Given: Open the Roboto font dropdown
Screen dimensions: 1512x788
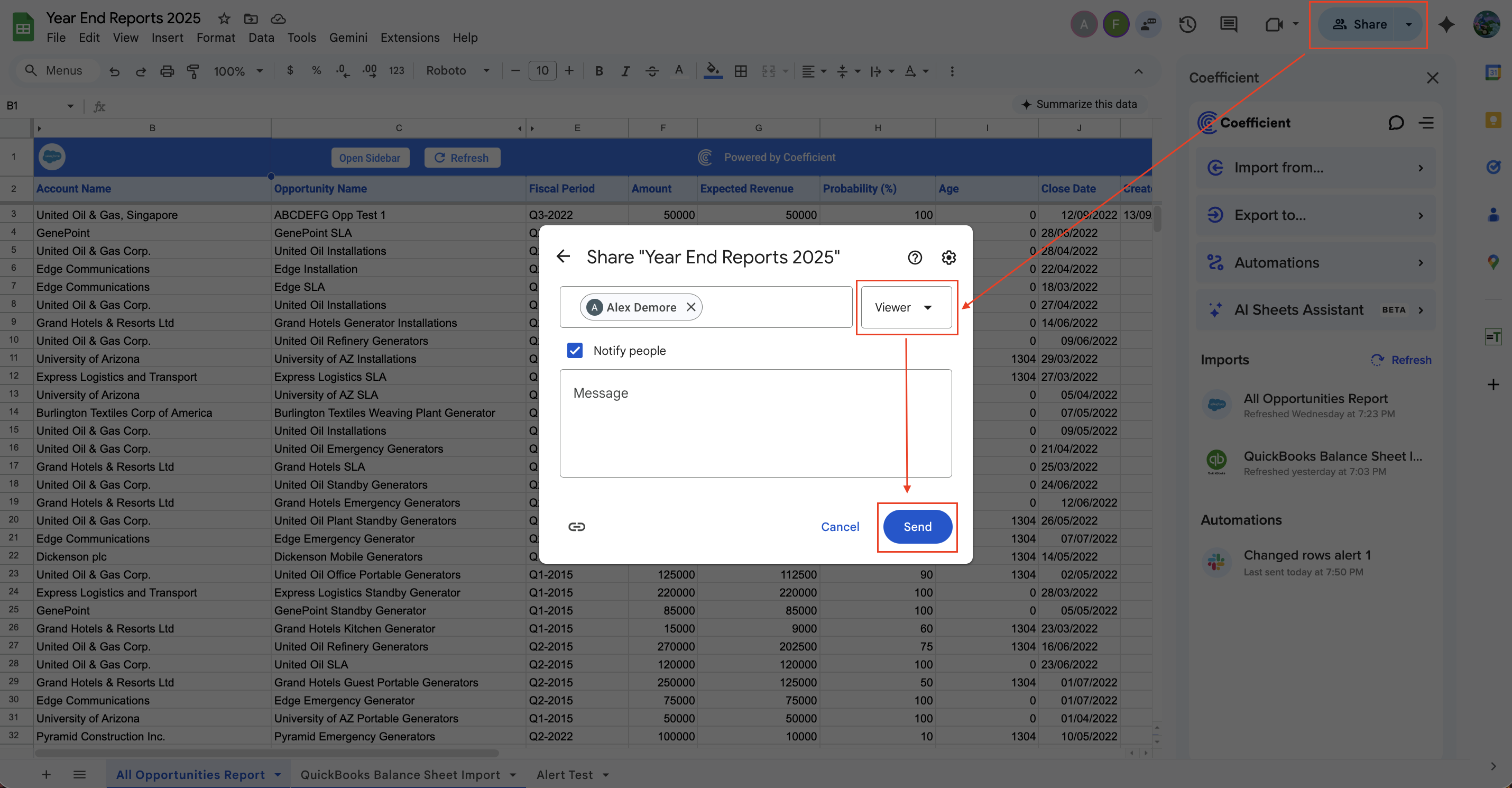Looking at the screenshot, I should (457, 71).
